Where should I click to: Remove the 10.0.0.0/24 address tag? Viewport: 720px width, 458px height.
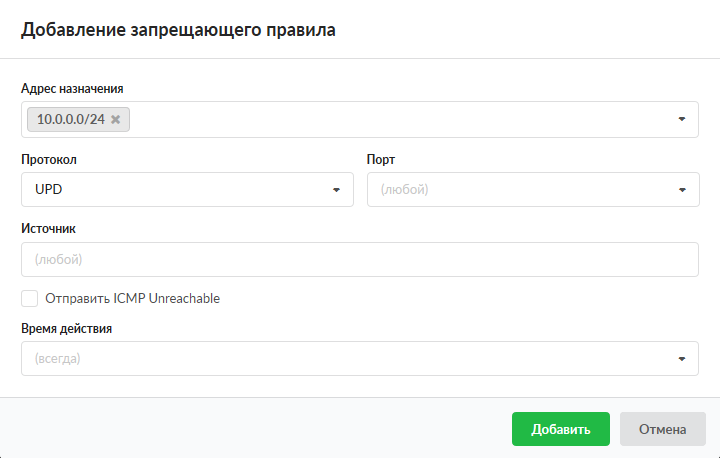pyautogui.click(x=116, y=120)
